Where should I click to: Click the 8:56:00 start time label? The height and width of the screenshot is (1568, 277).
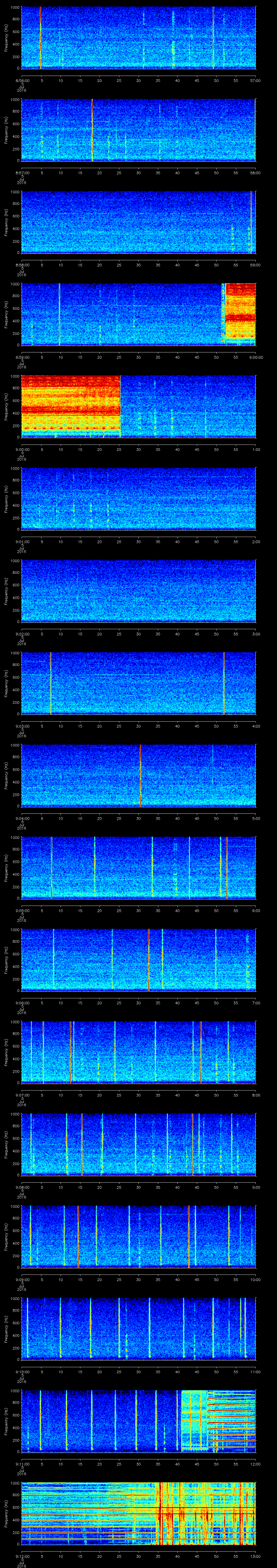(22, 80)
